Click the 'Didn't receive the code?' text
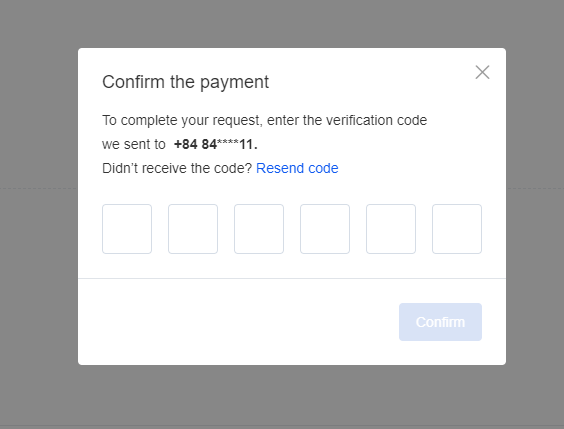564x429 pixels. [177, 168]
